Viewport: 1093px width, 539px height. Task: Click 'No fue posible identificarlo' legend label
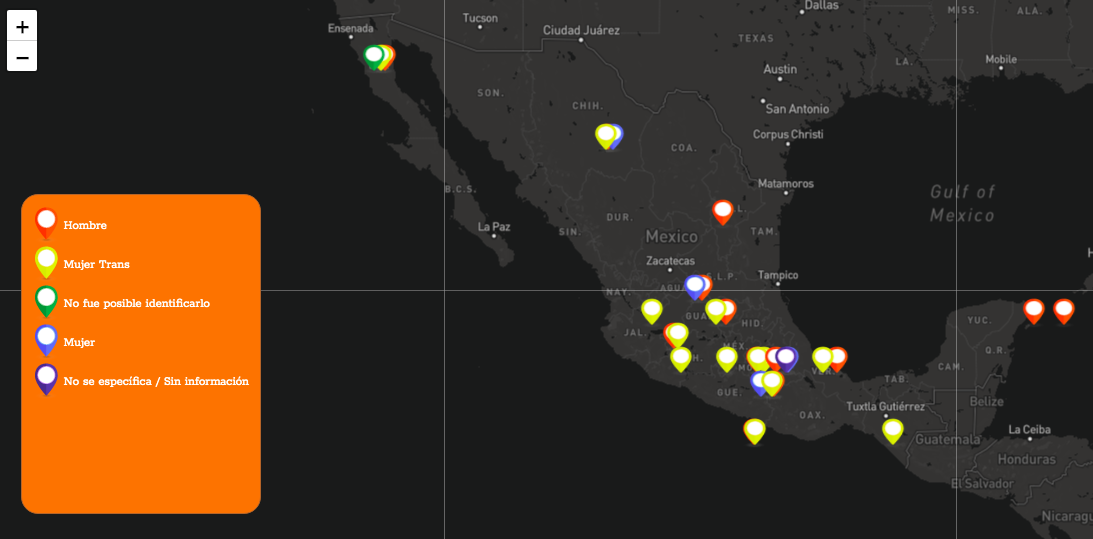point(136,303)
